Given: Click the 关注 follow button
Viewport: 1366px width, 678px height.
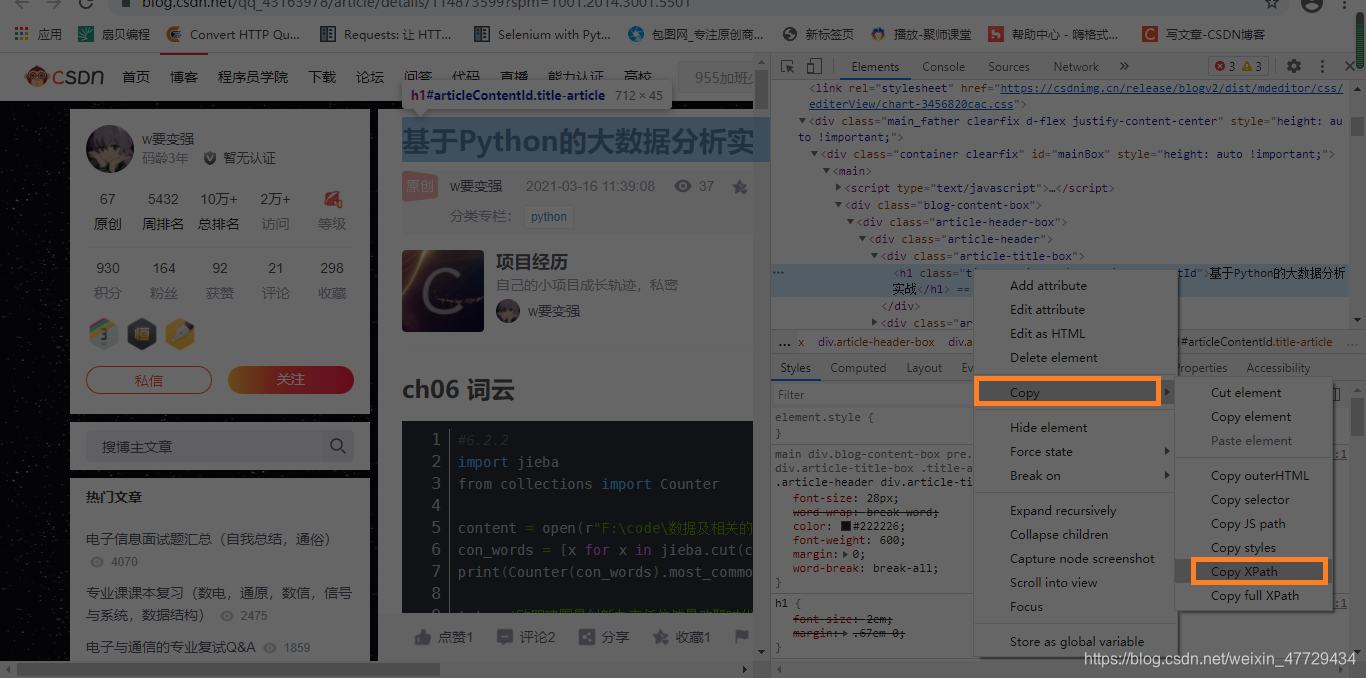Looking at the screenshot, I should (x=291, y=380).
